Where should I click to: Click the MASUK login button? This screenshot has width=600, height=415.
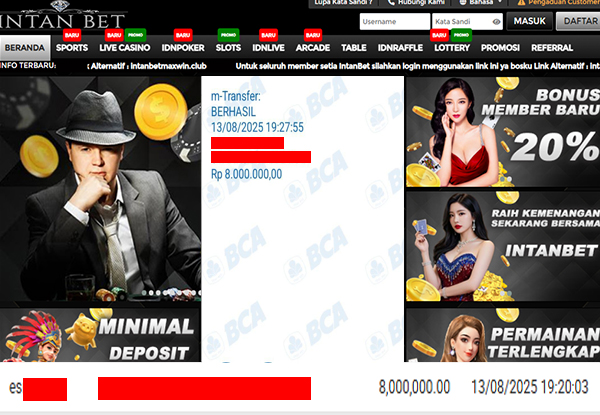[530, 21]
